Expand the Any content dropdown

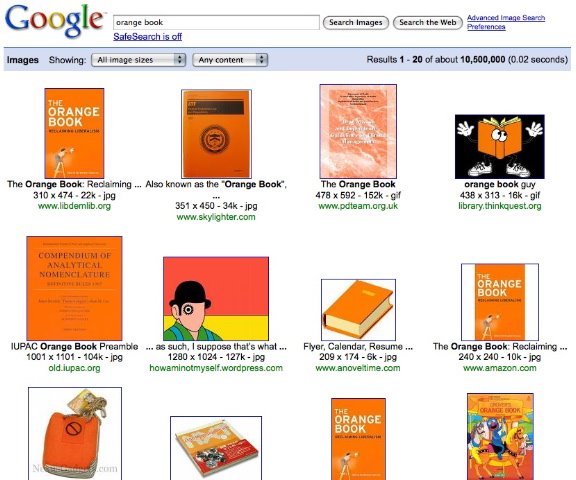tap(230, 60)
